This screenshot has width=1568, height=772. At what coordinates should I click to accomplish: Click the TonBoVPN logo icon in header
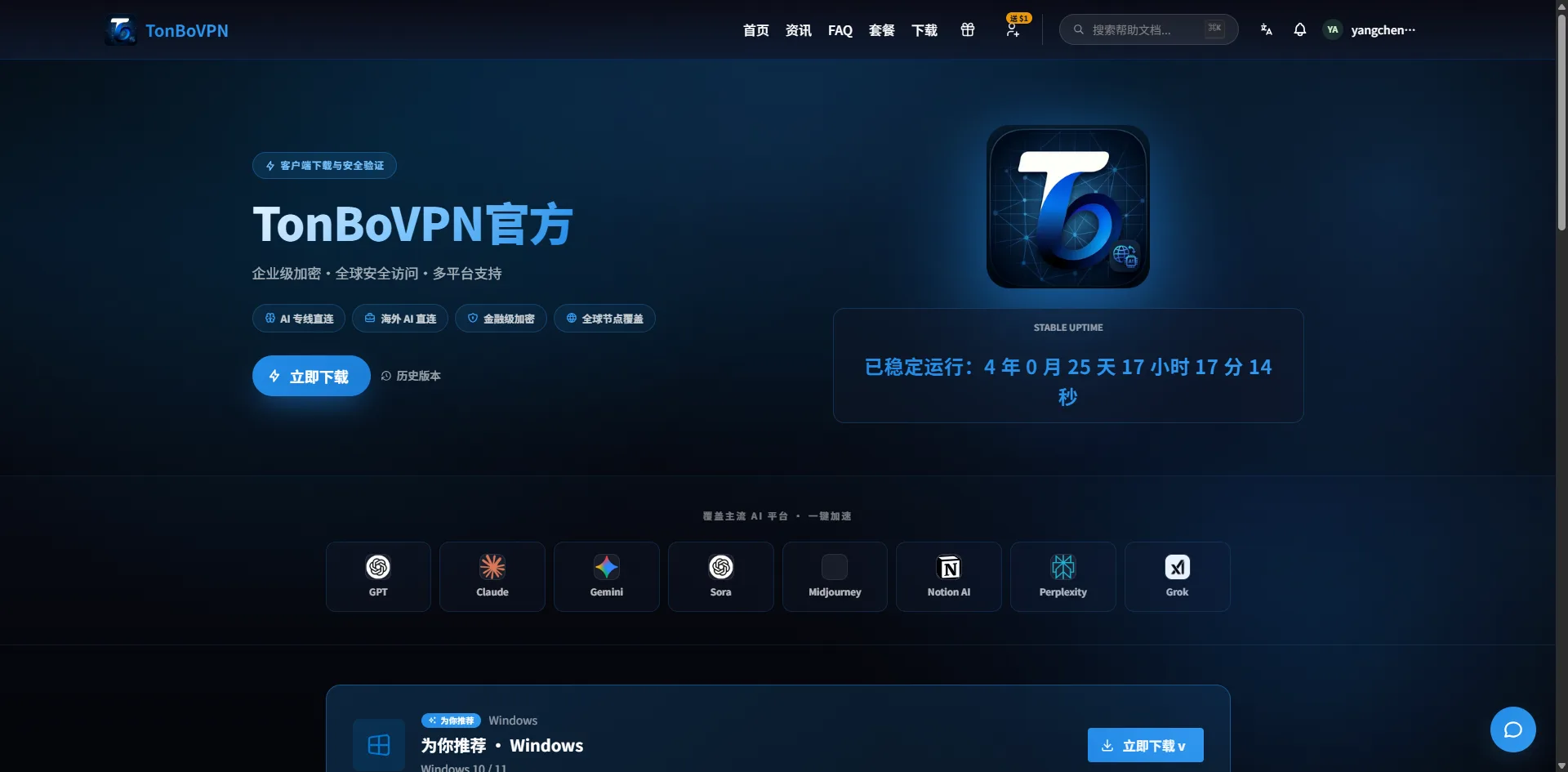point(121,30)
